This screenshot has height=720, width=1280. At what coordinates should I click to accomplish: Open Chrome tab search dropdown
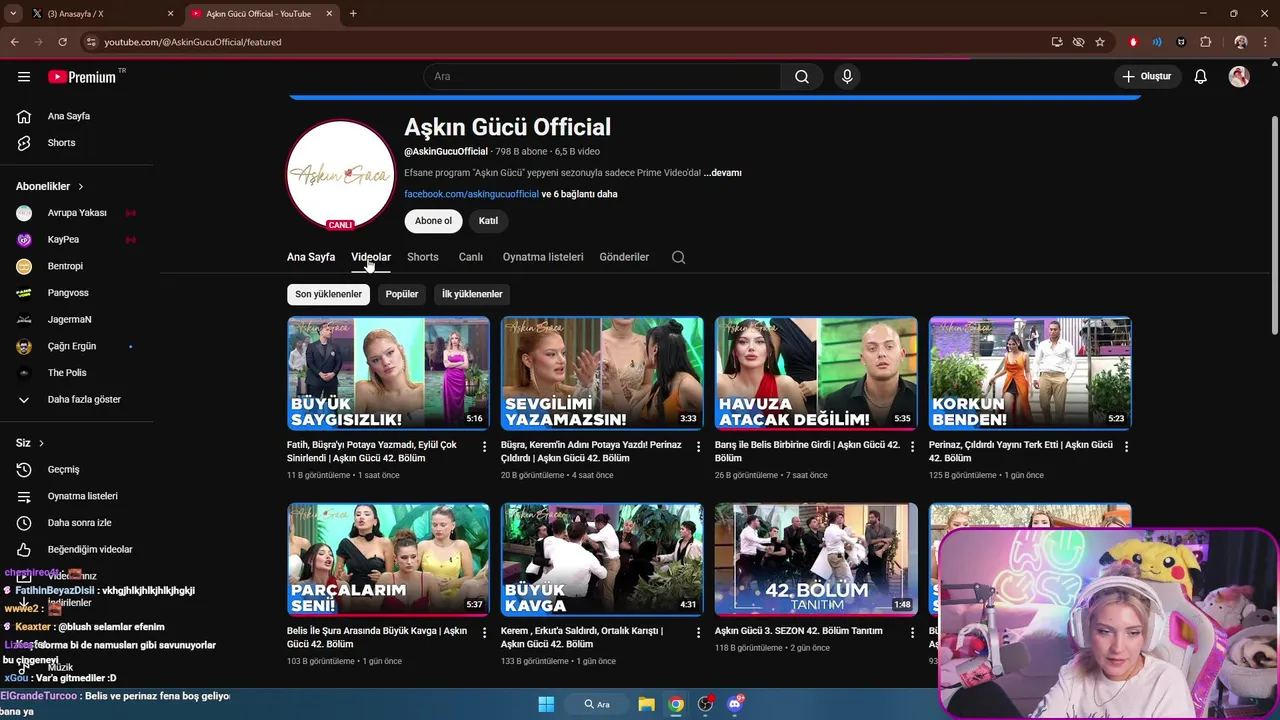(x=13, y=14)
